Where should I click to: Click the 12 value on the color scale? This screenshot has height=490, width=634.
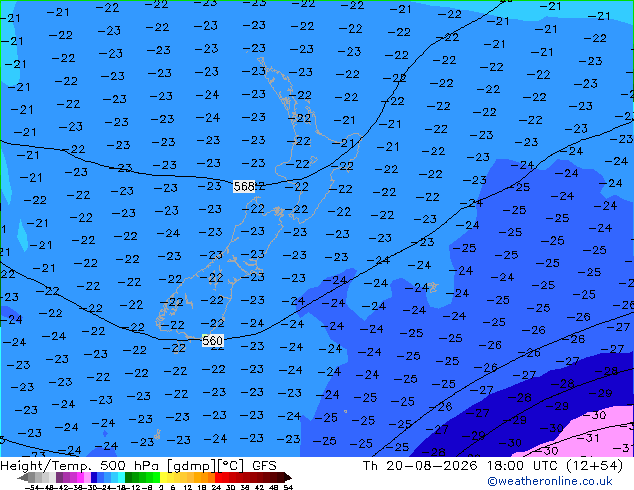(x=188, y=488)
